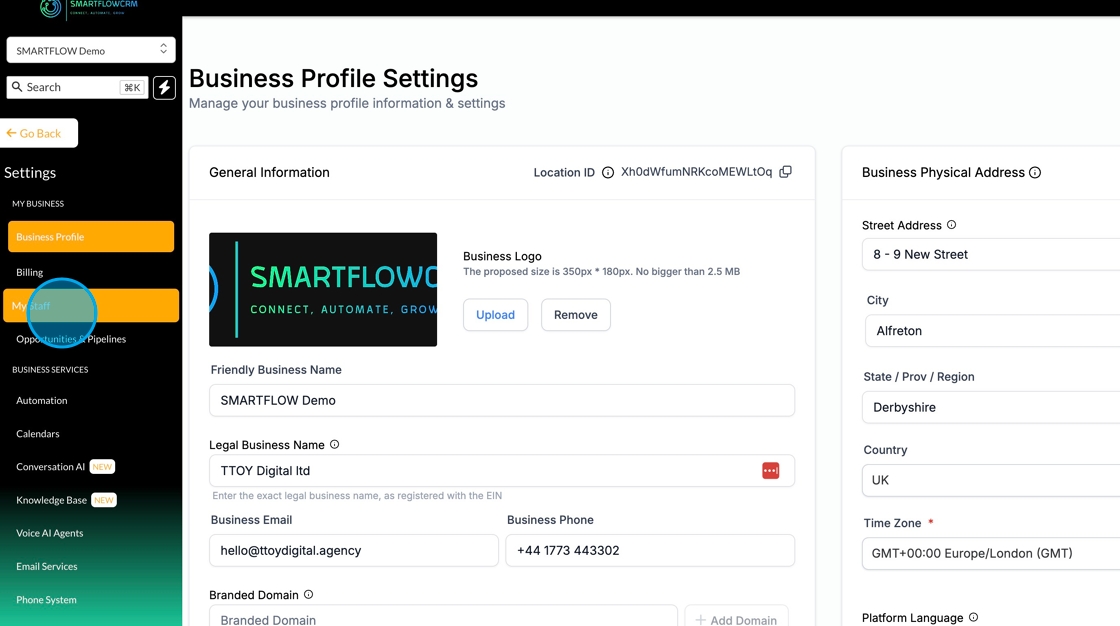1120x626 pixels.
Task: Open Billing settings in sidebar
Action: (30, 272)
